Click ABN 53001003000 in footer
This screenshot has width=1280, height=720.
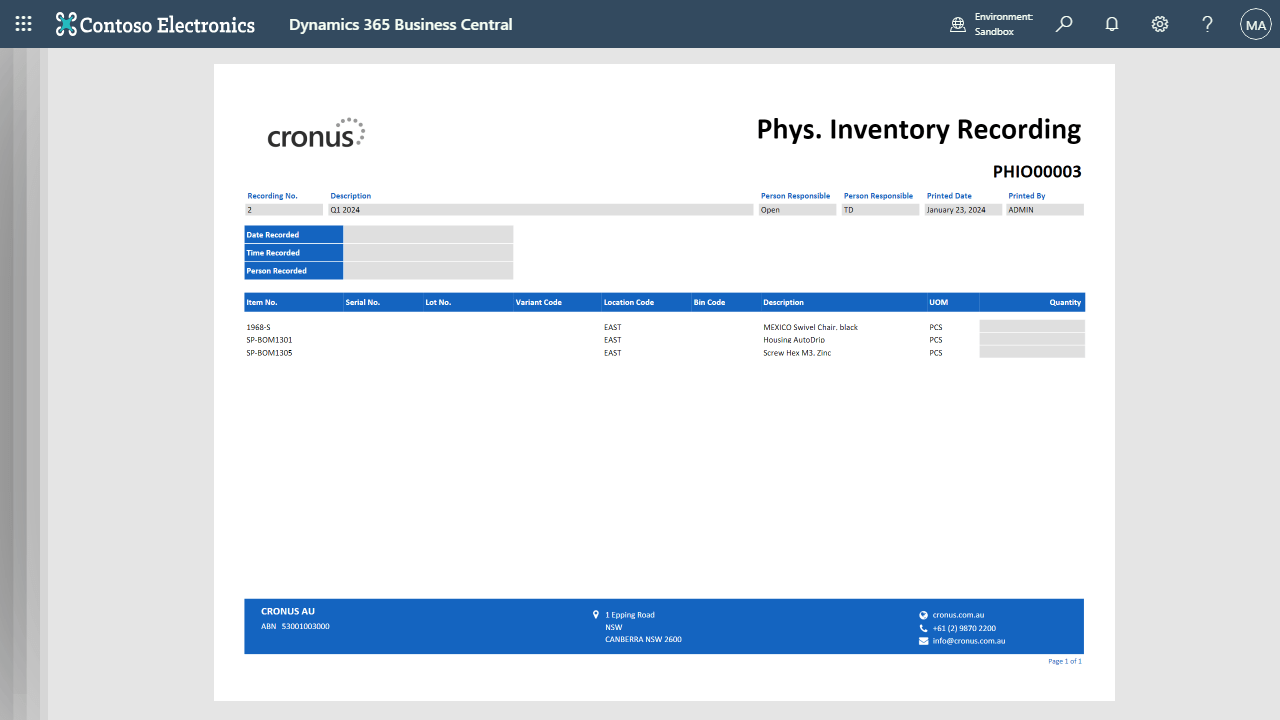coord(295,626)
